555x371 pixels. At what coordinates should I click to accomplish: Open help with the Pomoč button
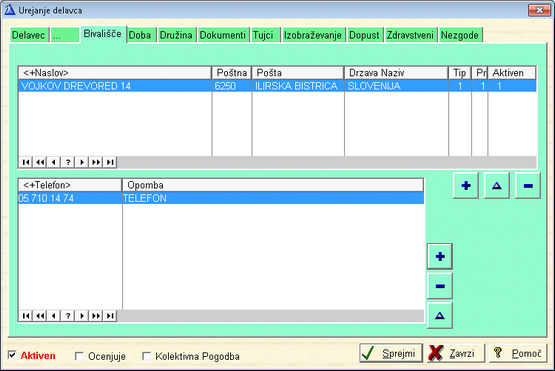(x=518, y=353)
